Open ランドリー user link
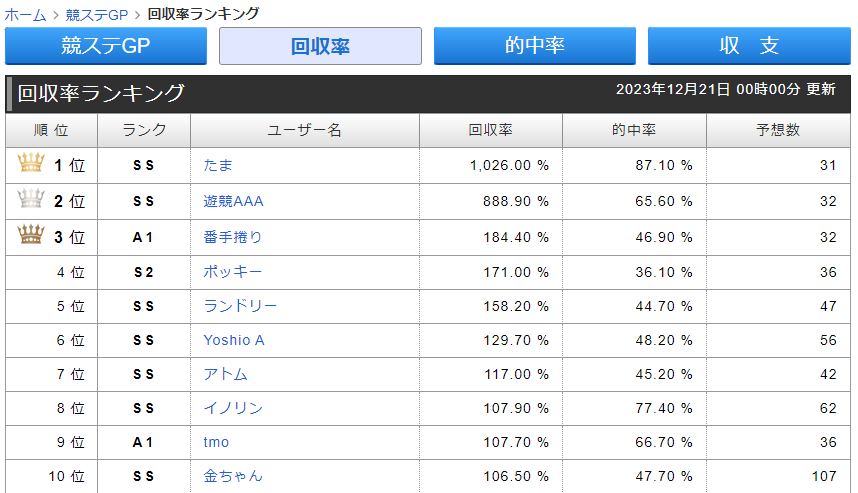This screenshot has height=493, width=858. (x=240, y=306)
